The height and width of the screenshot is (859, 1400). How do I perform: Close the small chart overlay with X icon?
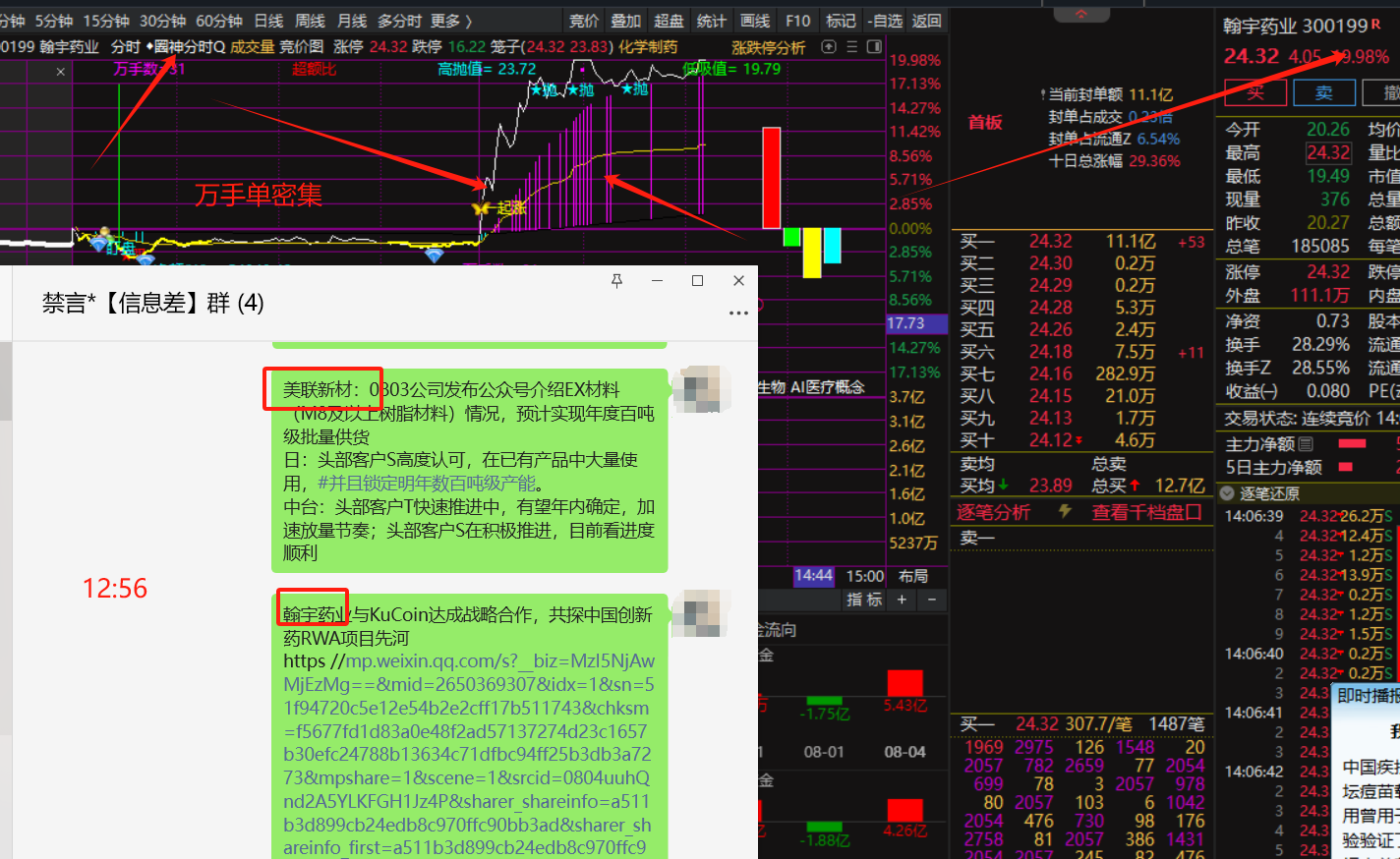[x=61, y=72]
